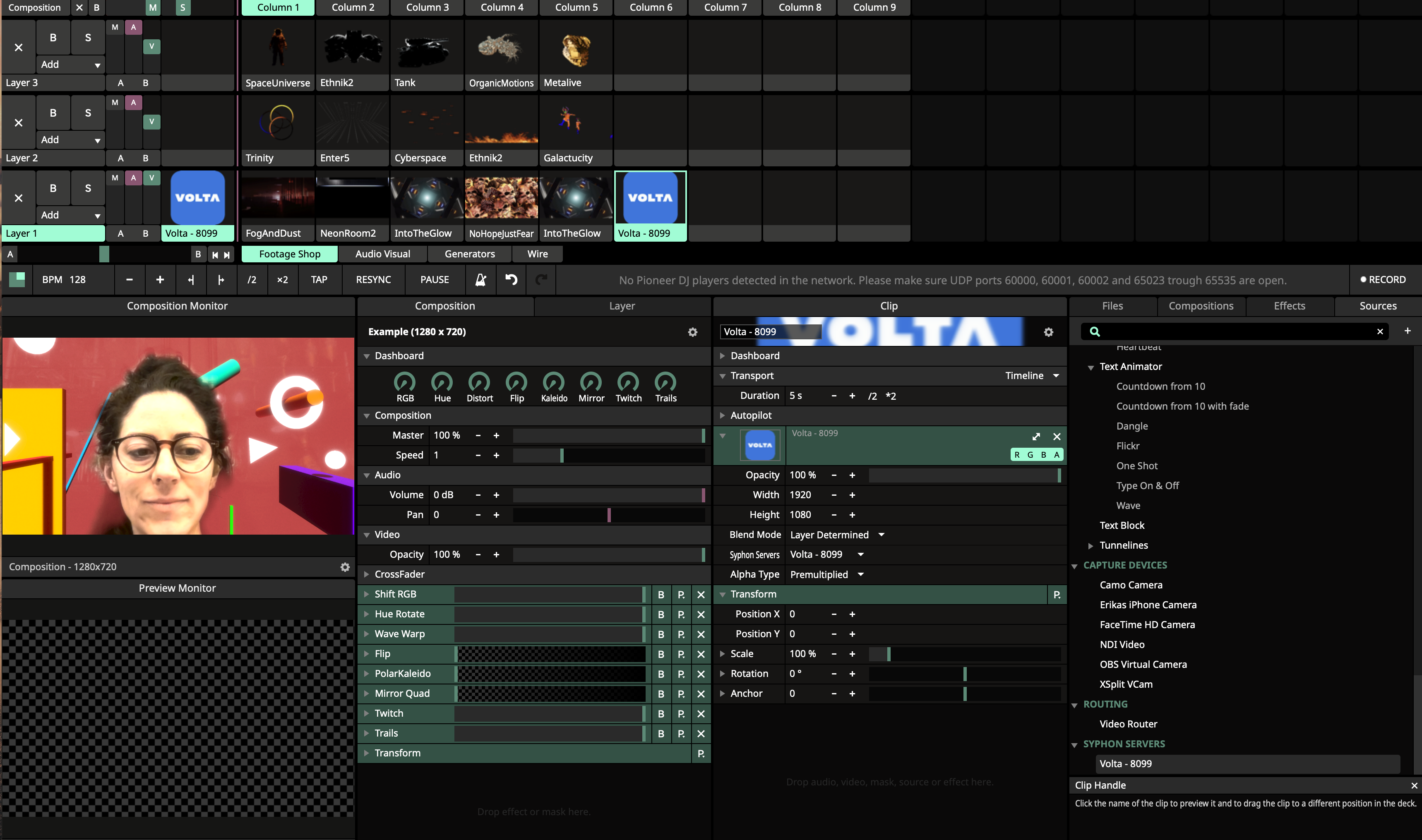Add new source with plus icon
This screenshot has width=1422, height=840.
tap(1407, 331)
